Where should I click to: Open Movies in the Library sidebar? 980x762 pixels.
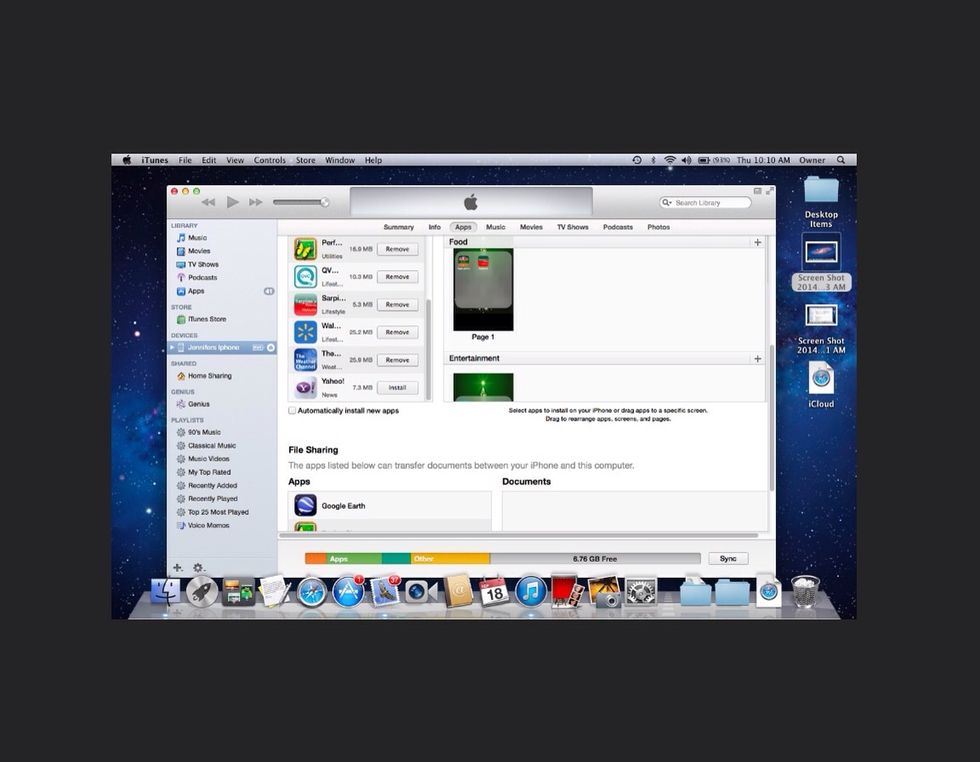tap(199, 251)
